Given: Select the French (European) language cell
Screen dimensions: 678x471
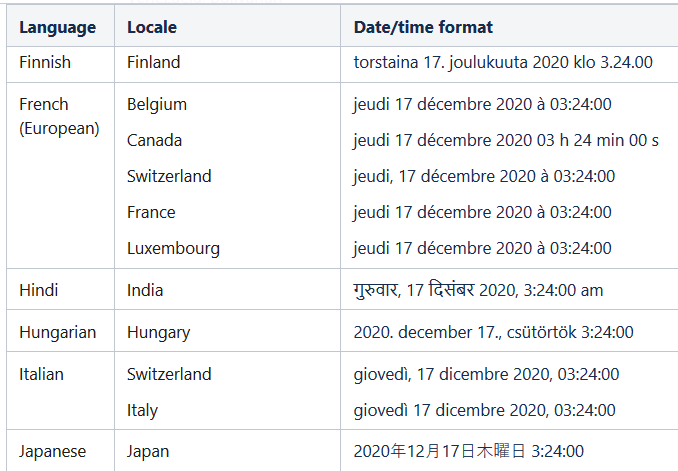Looking at the screenshot, I should coord(59,116).
